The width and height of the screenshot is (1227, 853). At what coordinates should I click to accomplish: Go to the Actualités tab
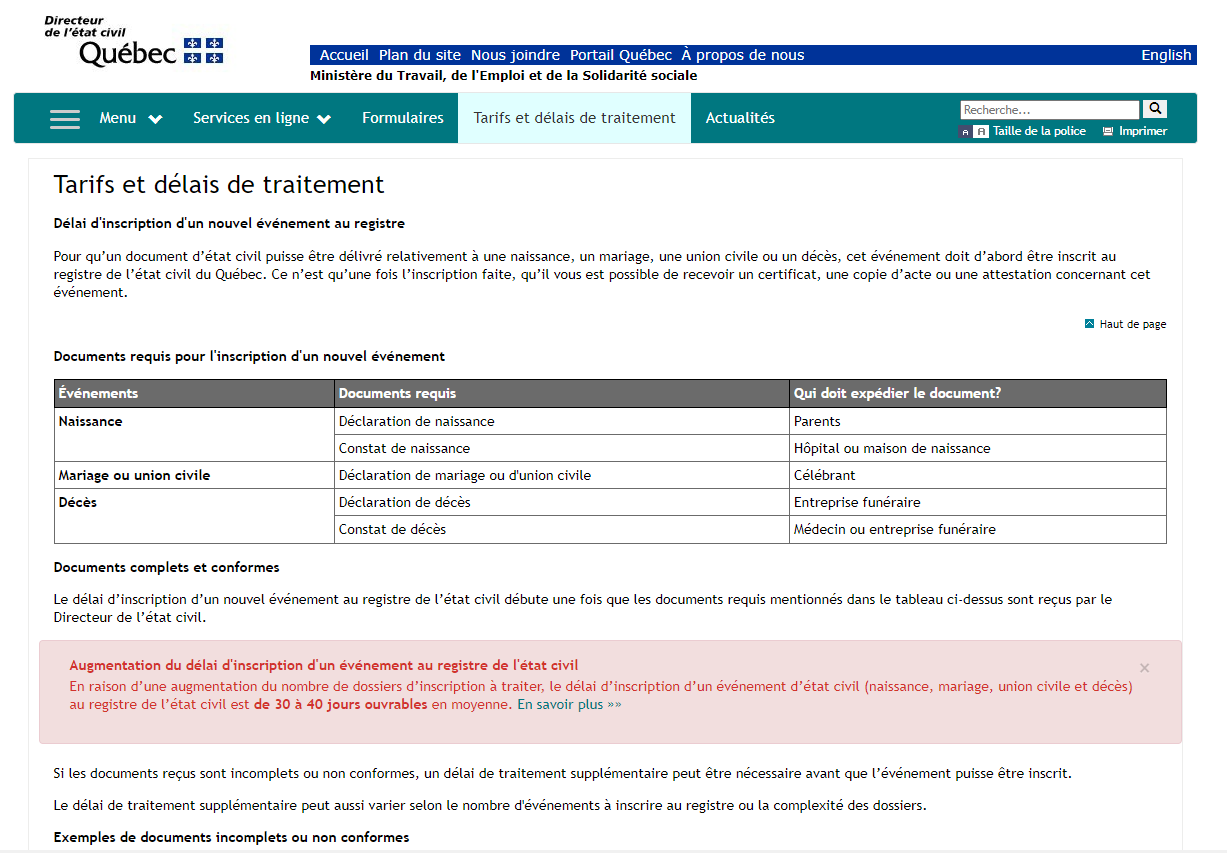point(740,118)
